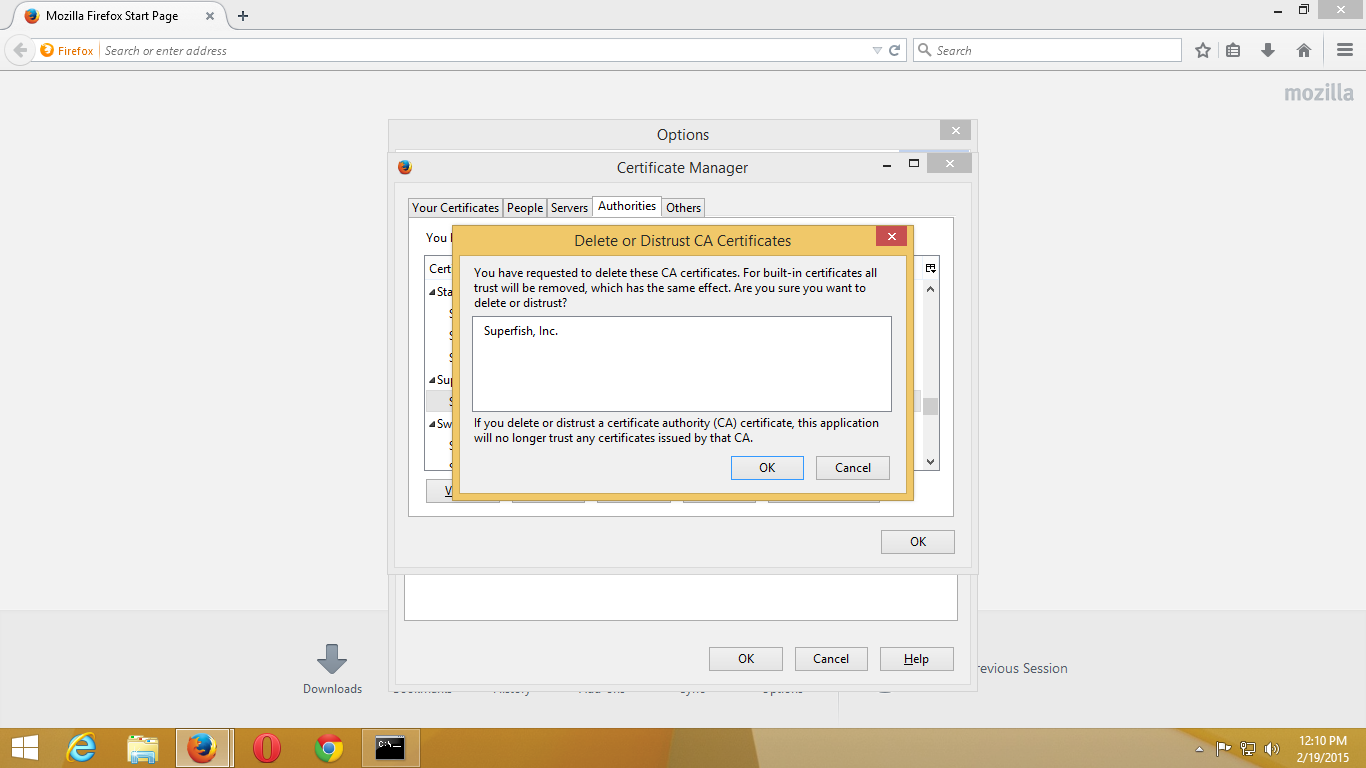
Task: Confirm deletion with OK in Delete CA dialog
Action: tap(767, 467)
